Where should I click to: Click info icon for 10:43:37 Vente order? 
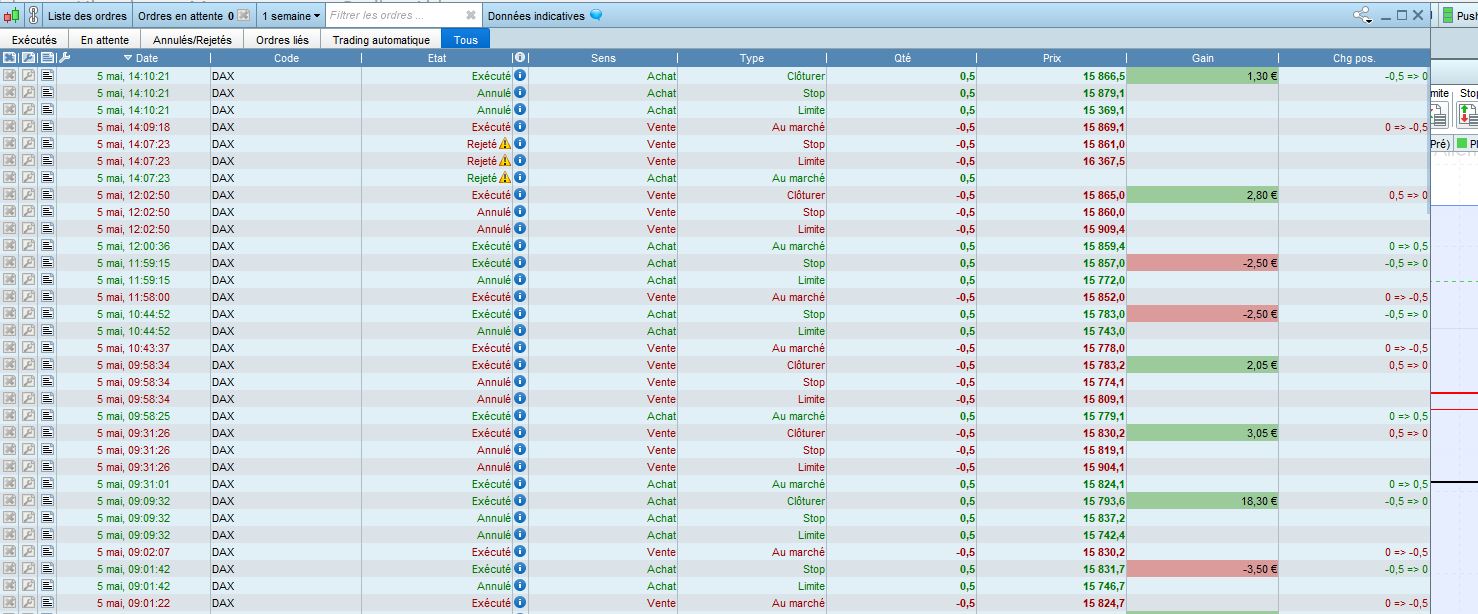click(x=519, y=348)
